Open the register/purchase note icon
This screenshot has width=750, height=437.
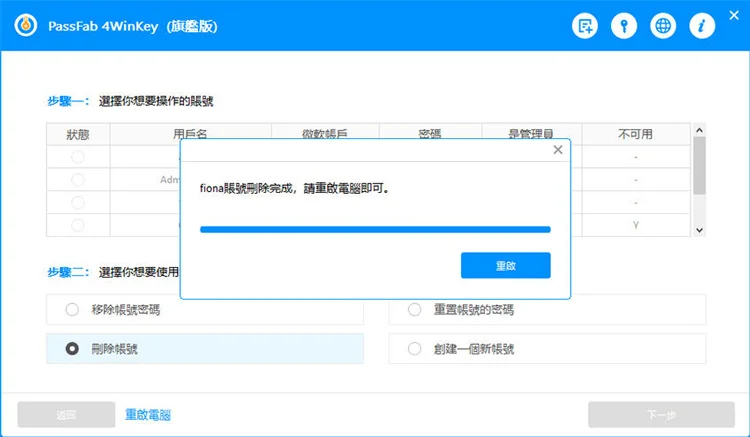(x=585, y=26)
